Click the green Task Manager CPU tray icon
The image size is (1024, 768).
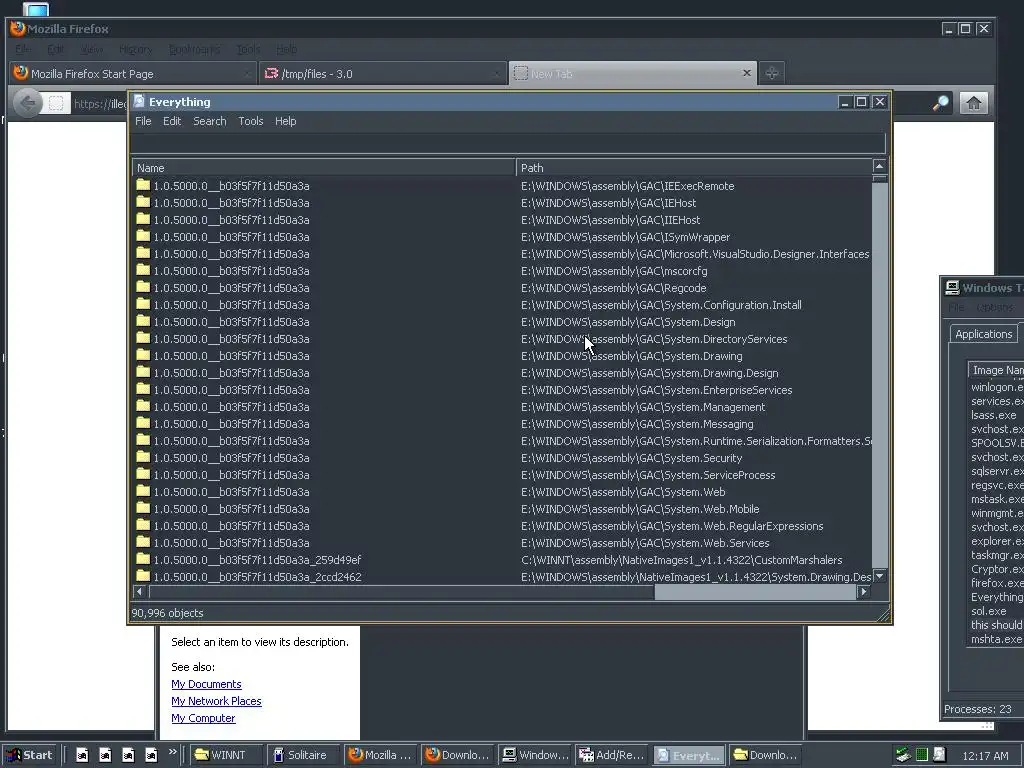click(x=921, y=755)
